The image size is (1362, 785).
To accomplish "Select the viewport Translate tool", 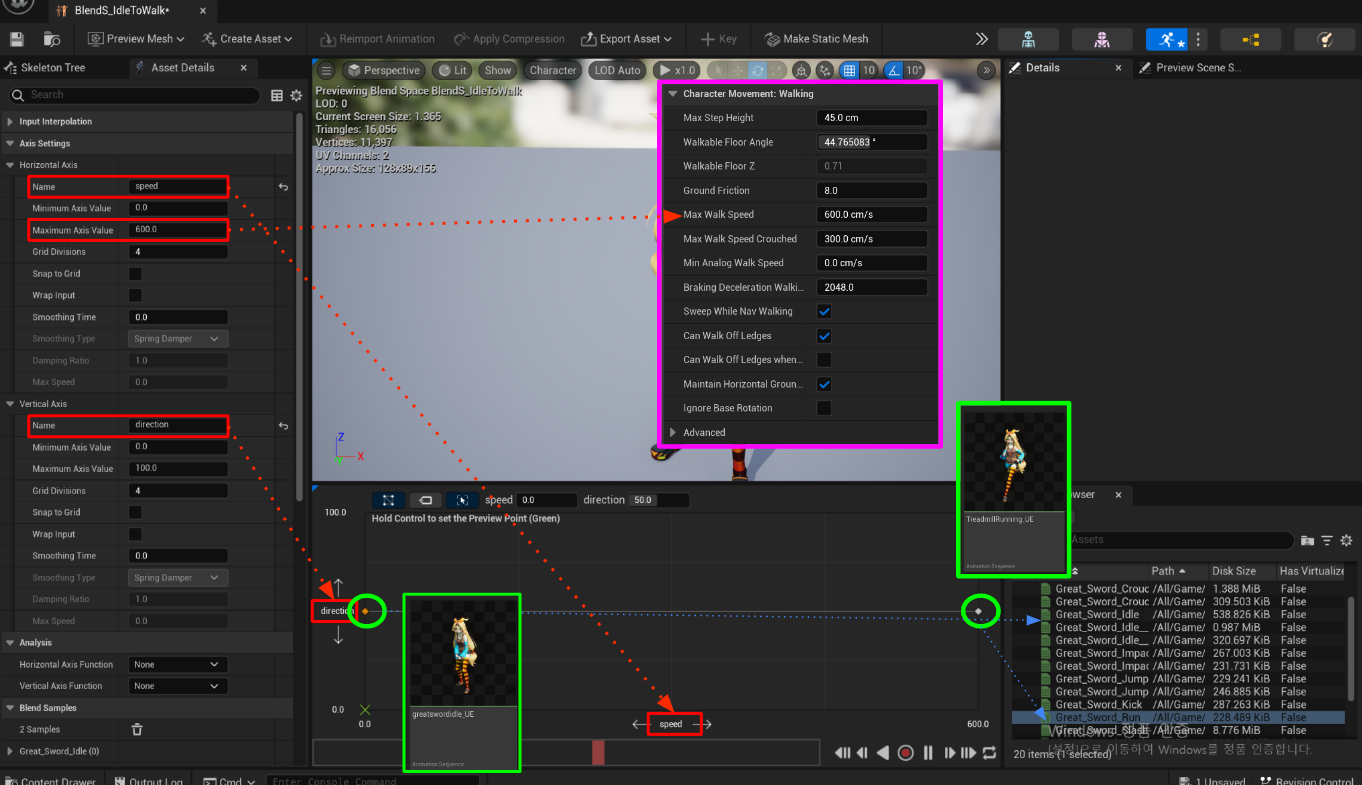I will [738, 70].
